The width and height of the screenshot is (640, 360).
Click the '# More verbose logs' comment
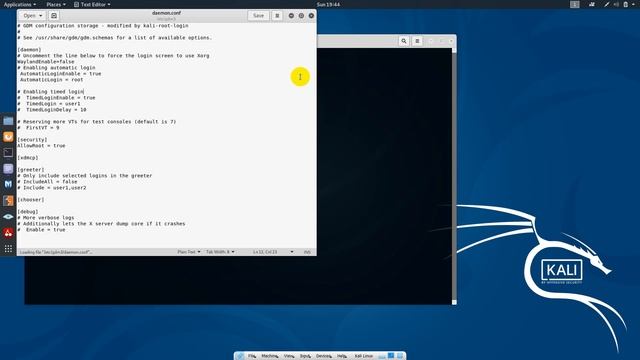pyautogui.click(x=46, y=218)
